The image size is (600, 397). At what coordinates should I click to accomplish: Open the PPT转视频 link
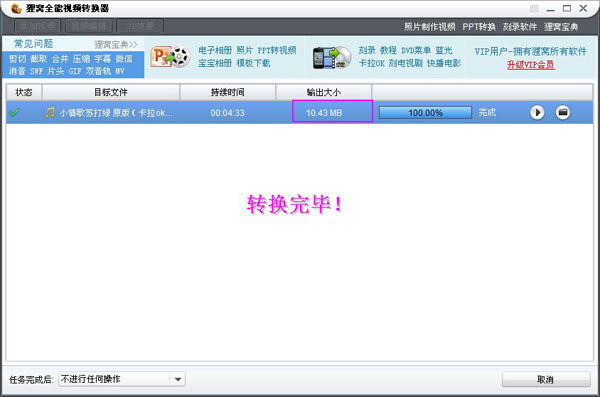tap(277, 50)
